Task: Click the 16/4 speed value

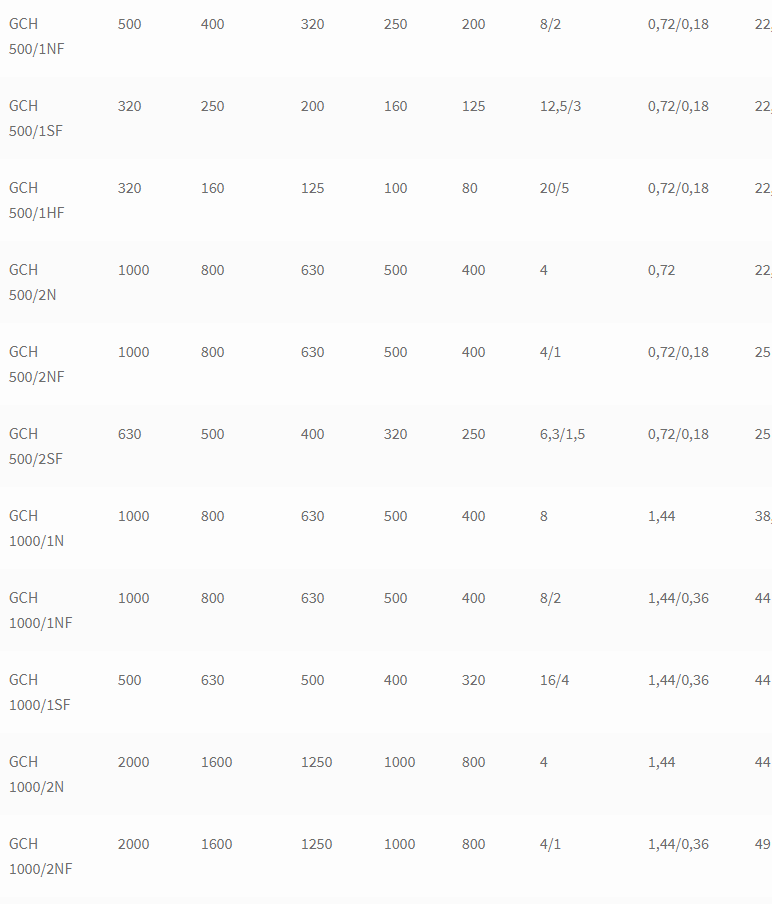Action: (554, 680)
